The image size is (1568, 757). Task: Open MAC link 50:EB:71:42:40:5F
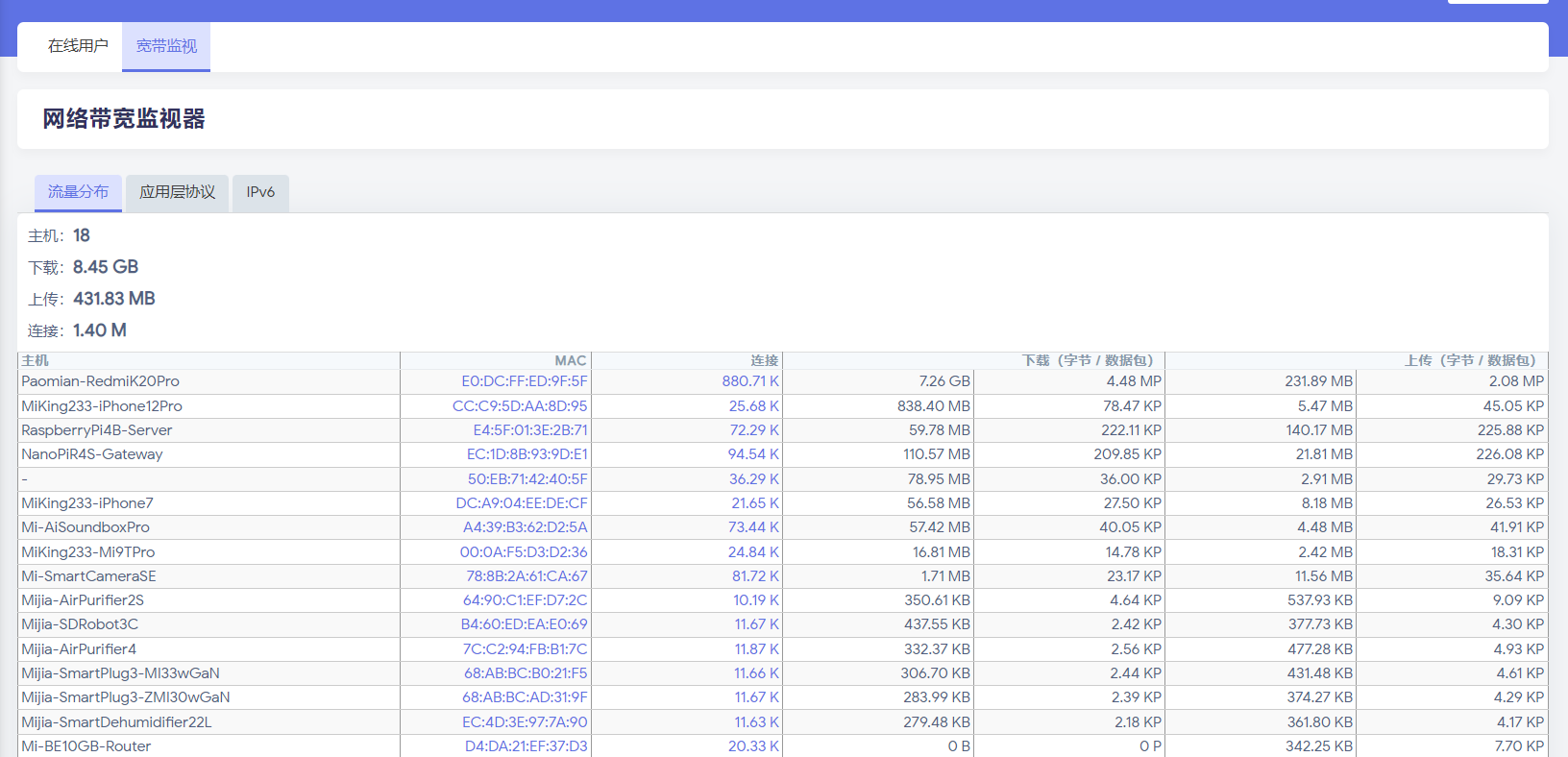click(527, 479)
